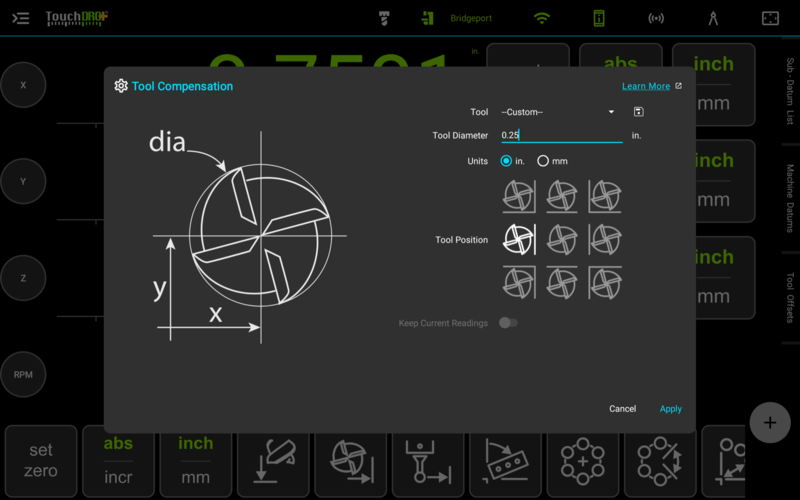Tap the tool compensation endmill icon in the bottom toolbar

click(x=351, y=461)
